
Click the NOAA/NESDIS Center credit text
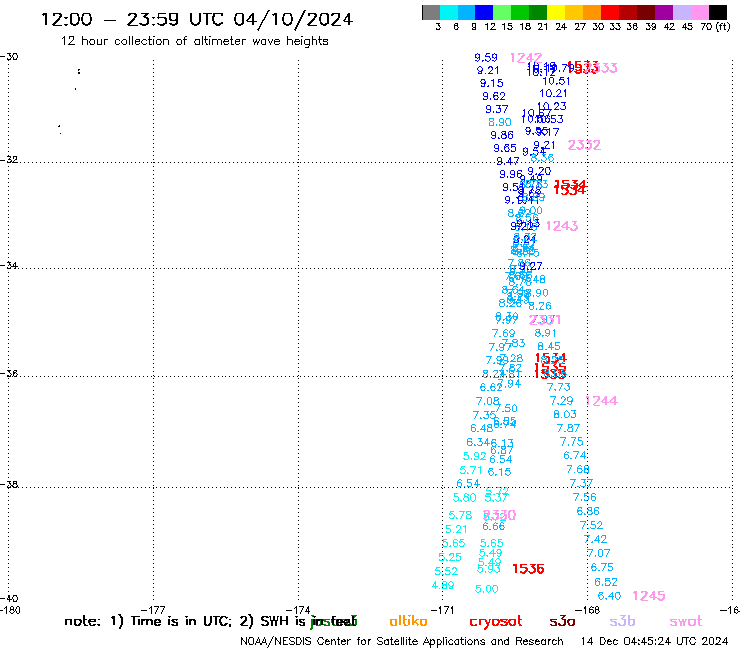point(402,642)
